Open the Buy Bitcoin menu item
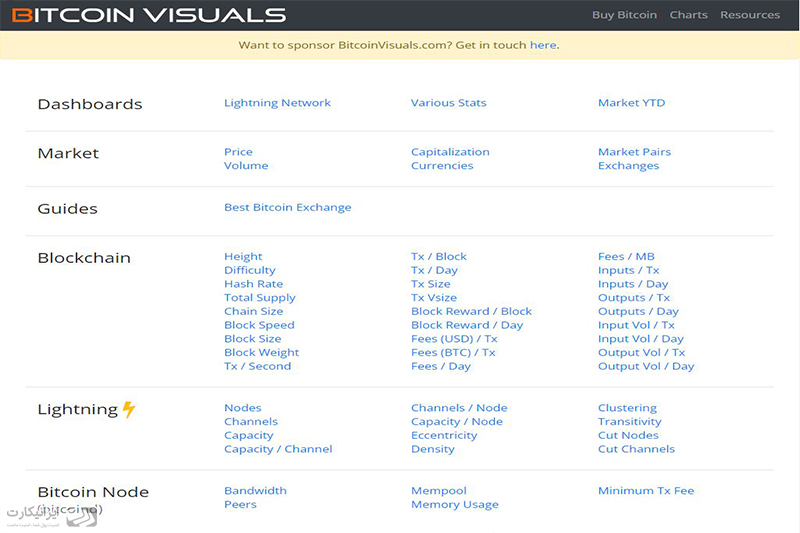 (624, 15)
